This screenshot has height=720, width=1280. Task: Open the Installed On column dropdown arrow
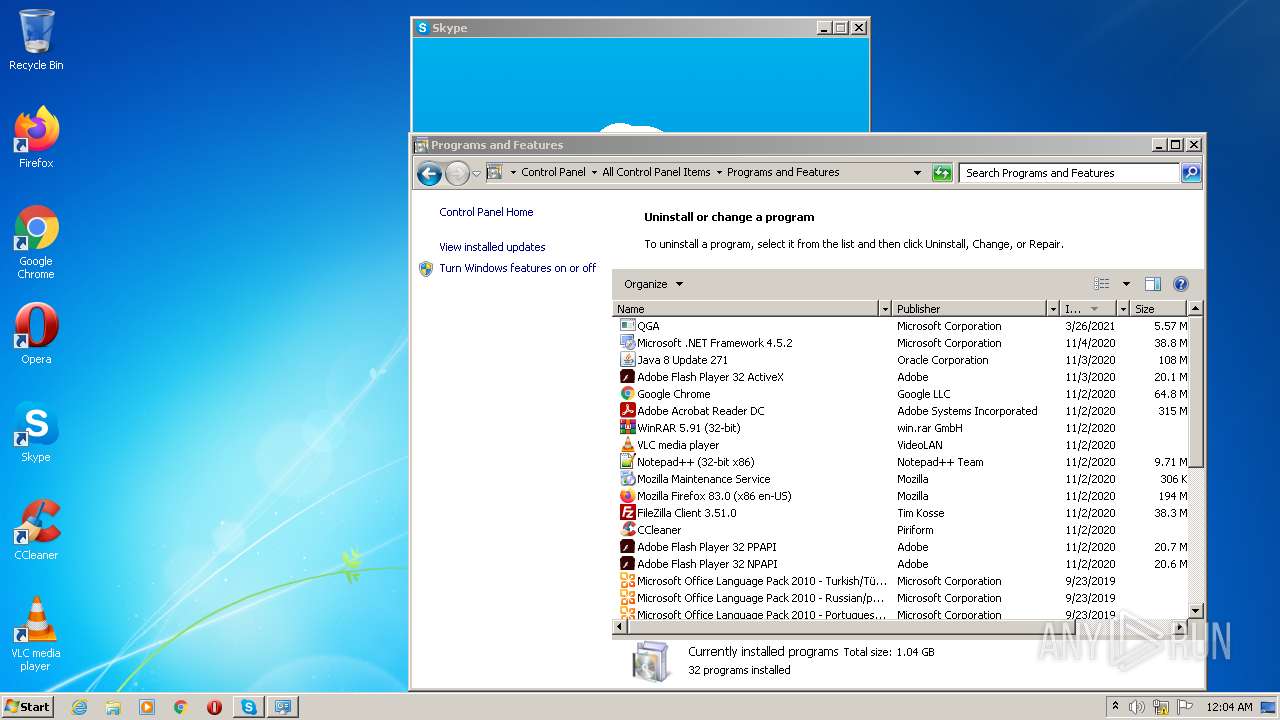(x=1123, y=309)
